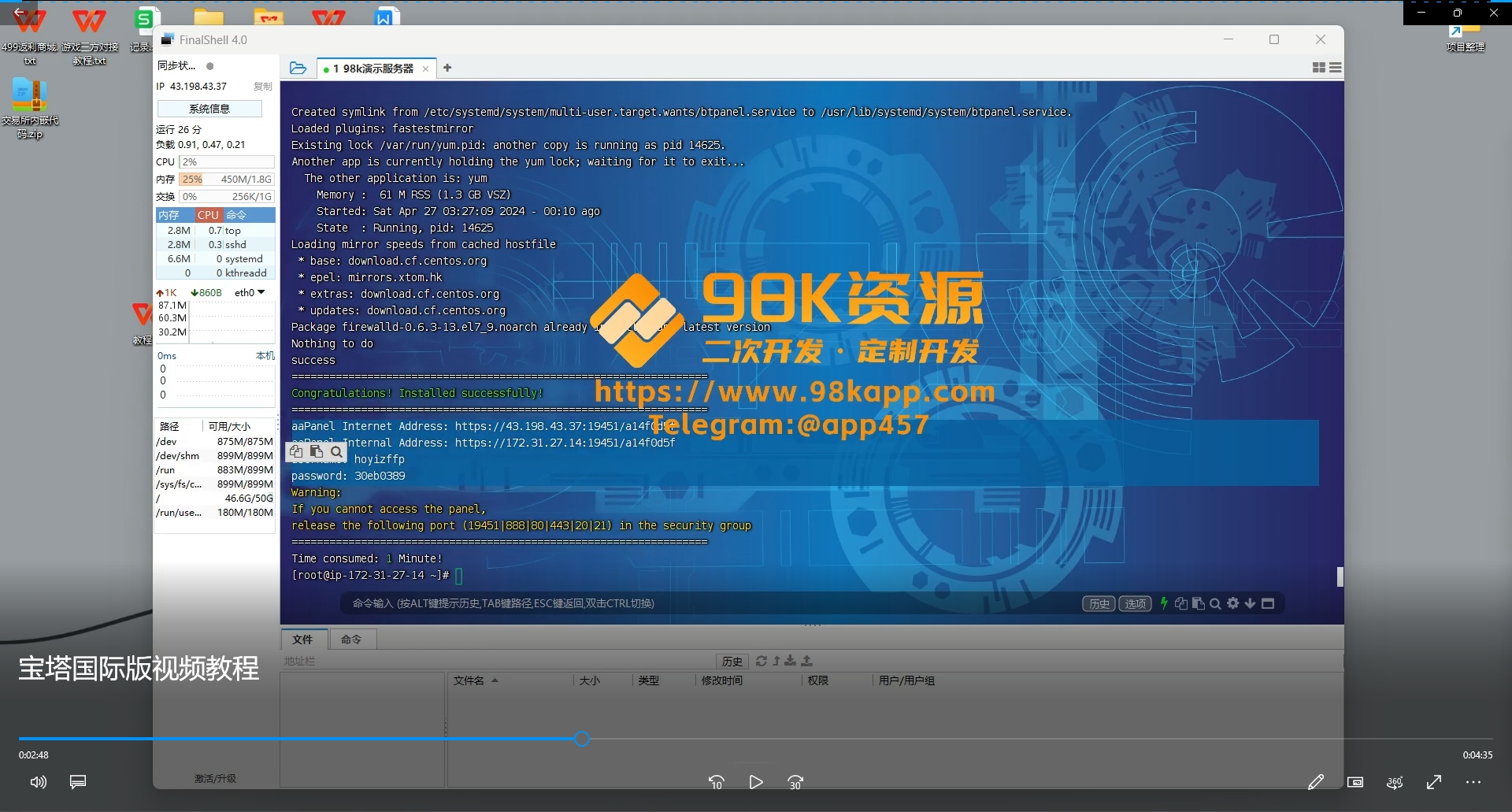Open the connection manager folder icon
This screenshot has height=812, width=1512.
[298, 69]
